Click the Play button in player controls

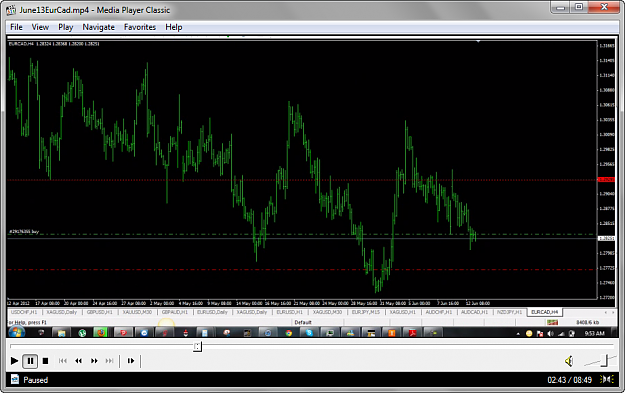coord(14,361)
